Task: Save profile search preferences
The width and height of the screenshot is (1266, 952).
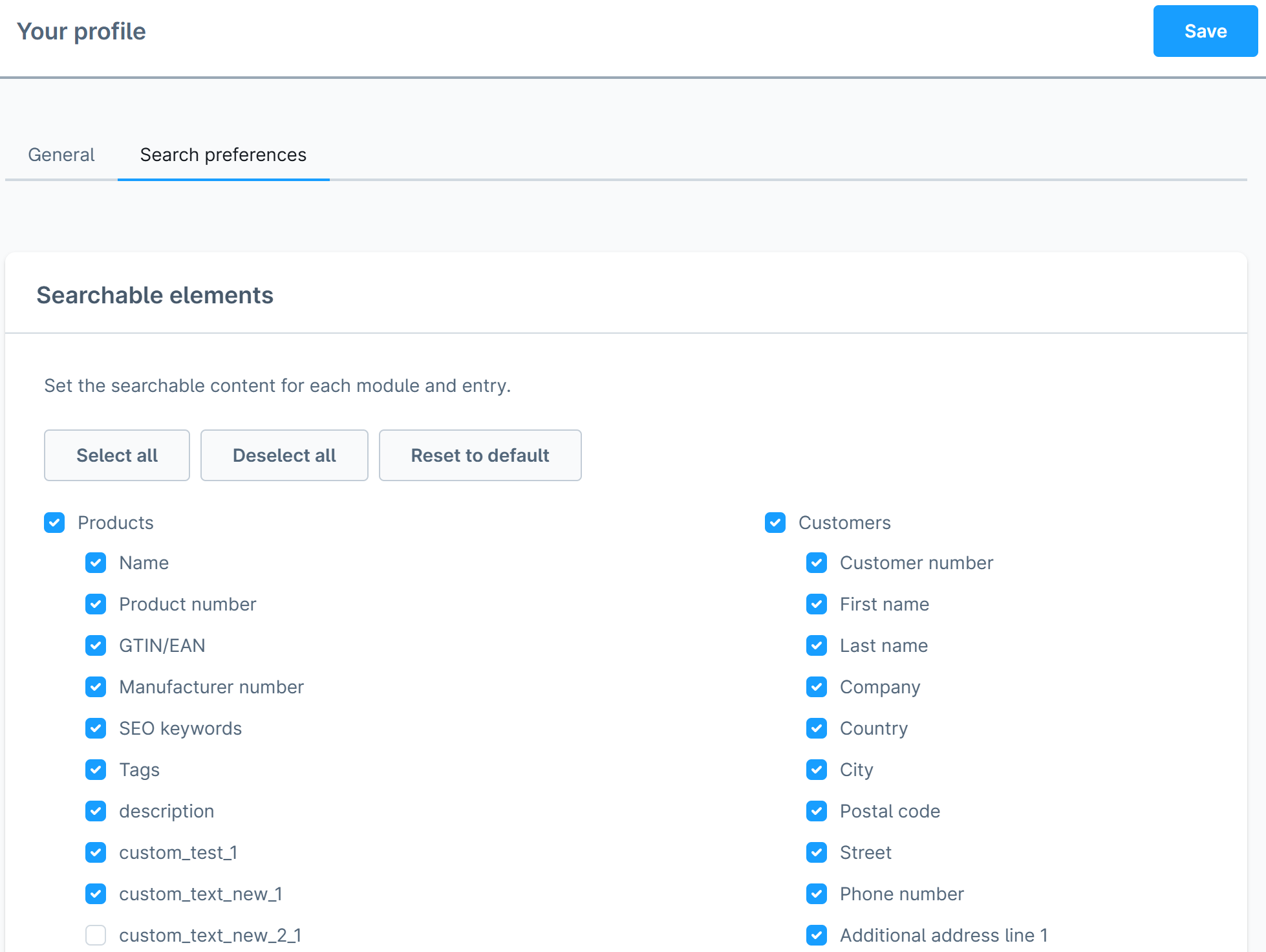Action: pos(1205,31)
